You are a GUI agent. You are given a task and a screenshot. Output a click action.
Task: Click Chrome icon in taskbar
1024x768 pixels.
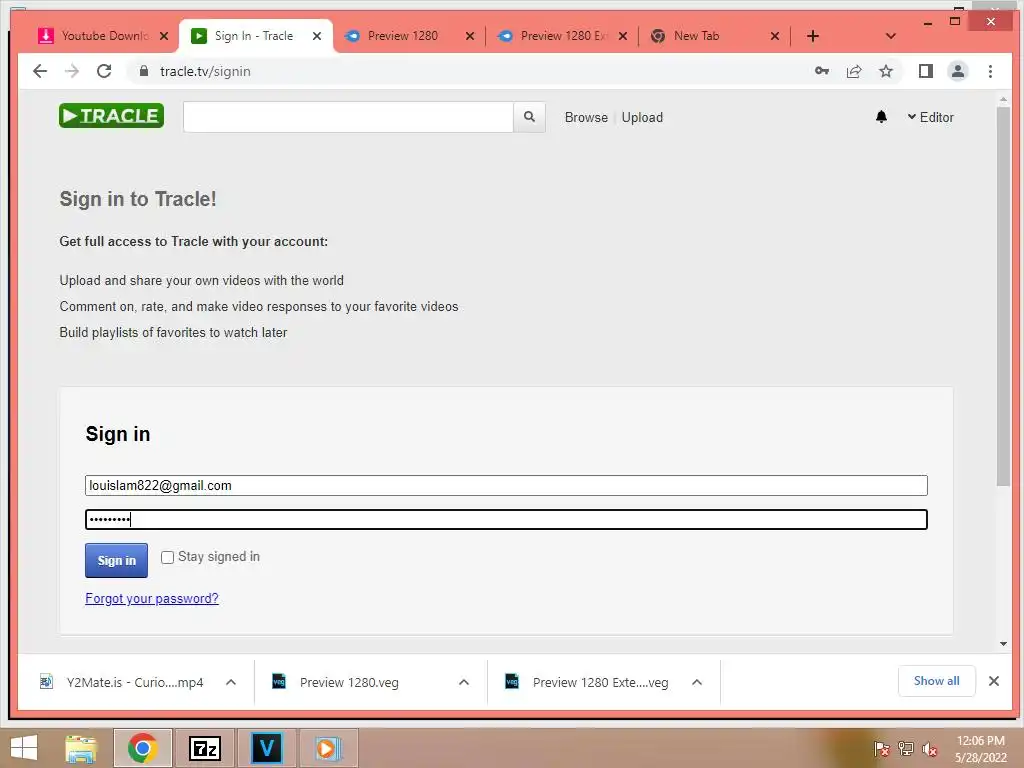point(142,748)
